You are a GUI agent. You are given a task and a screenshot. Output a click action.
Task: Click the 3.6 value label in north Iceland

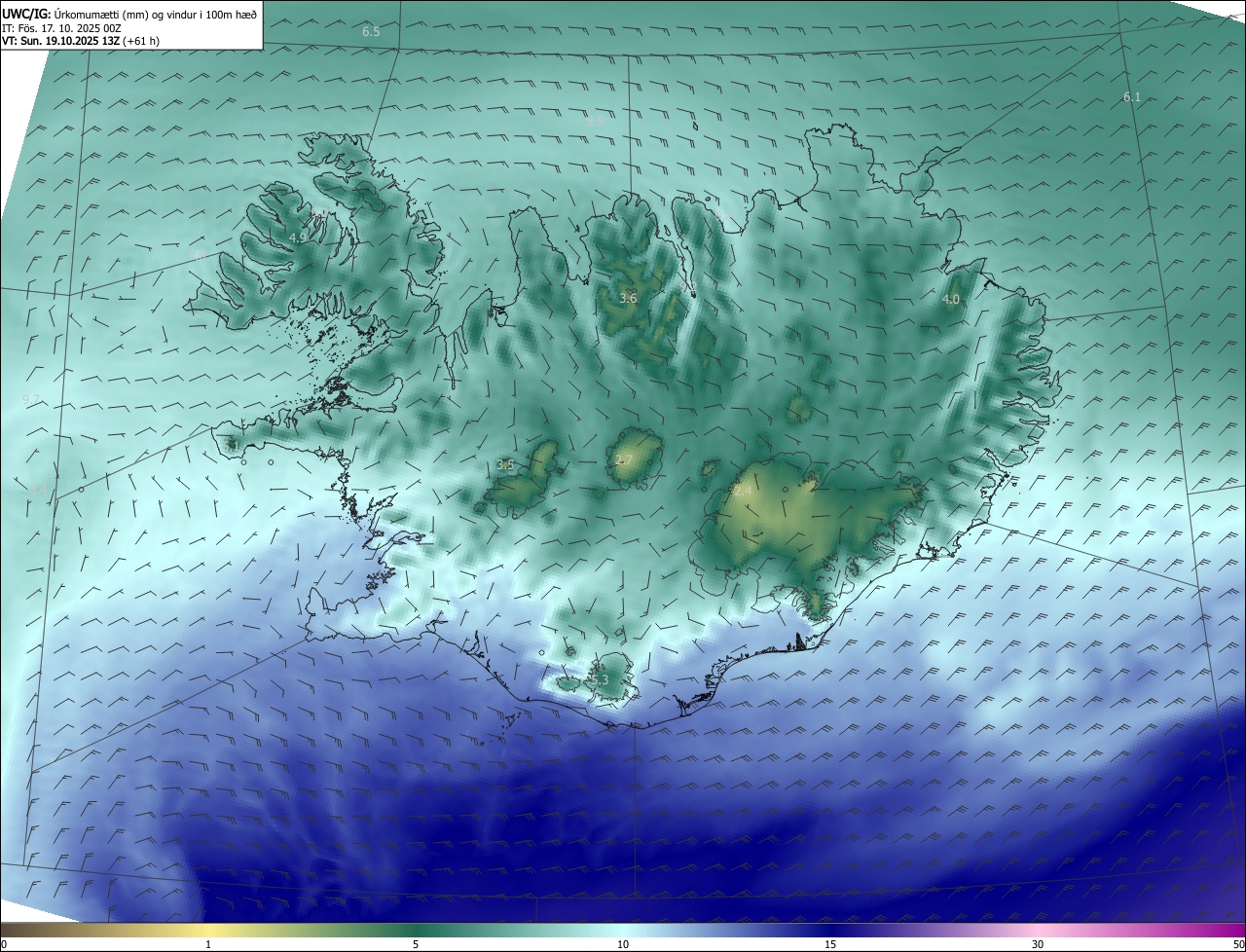tap(628, 298)
